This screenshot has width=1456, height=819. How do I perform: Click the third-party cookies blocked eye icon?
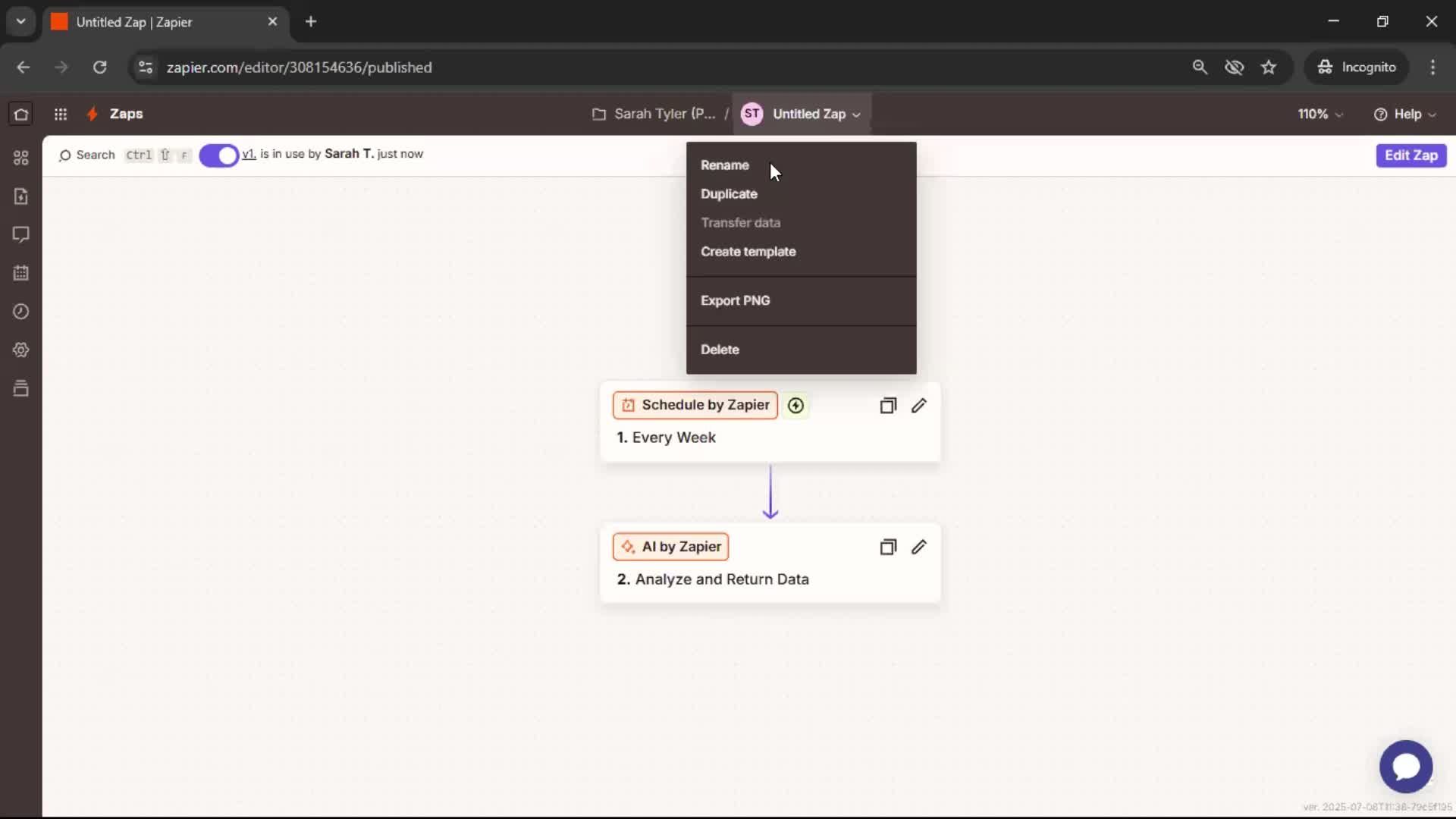coord(1235,67)
